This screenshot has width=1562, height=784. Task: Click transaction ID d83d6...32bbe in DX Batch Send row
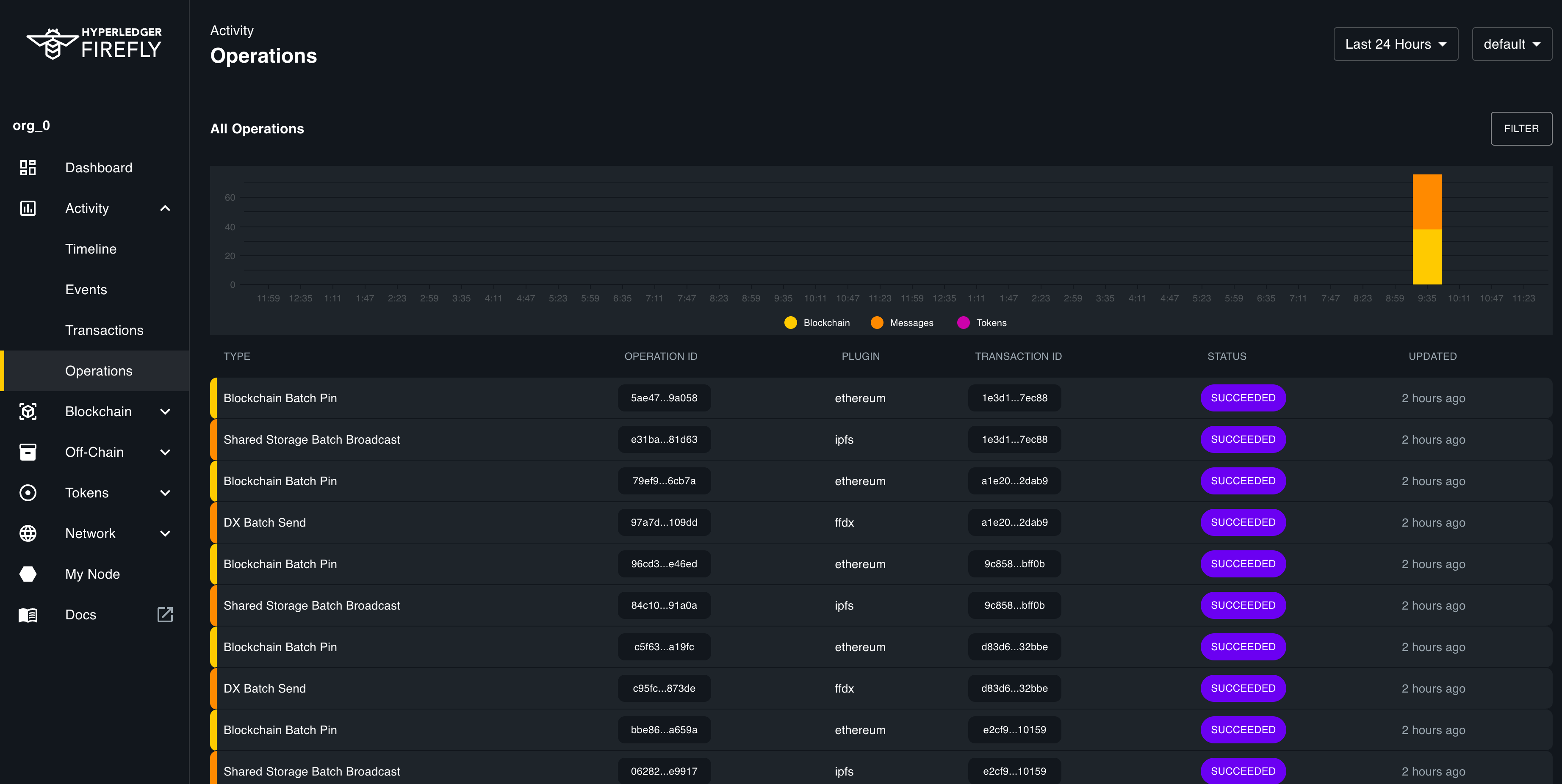[x=1014, y=688]
